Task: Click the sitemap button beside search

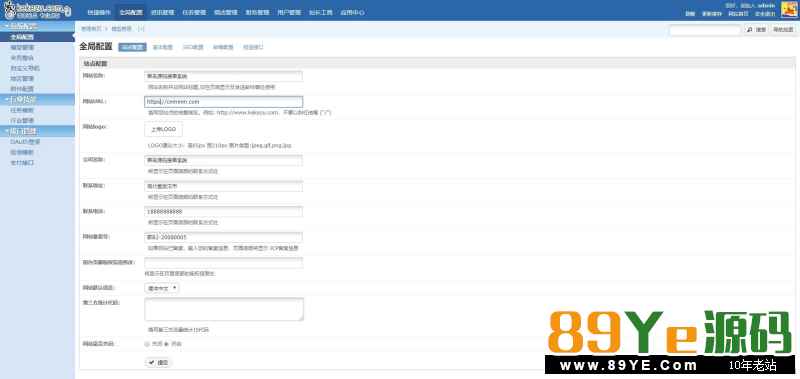Action: (783, 30)
